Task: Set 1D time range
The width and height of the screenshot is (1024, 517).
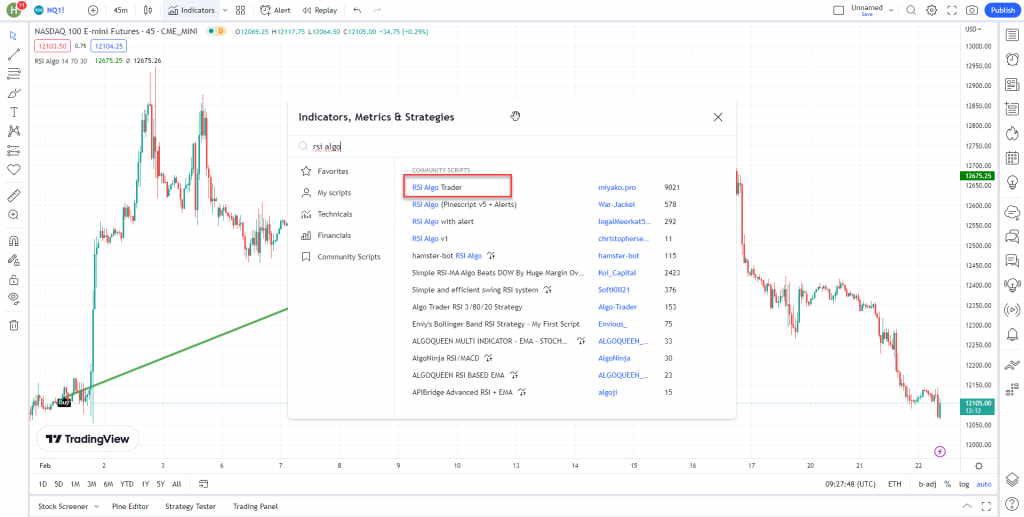Action: [43, 484]
